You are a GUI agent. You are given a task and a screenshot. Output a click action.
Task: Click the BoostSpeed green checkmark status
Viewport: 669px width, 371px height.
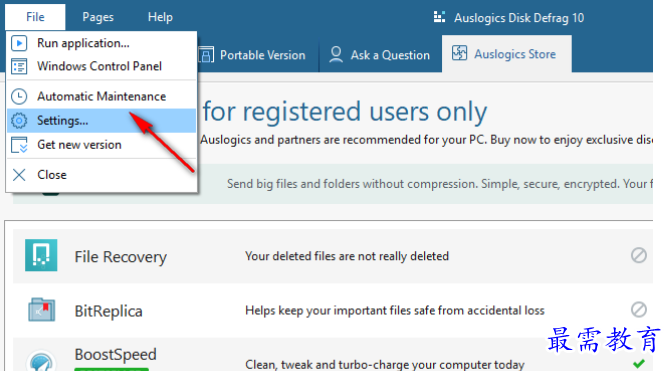[x=639, y=364]
